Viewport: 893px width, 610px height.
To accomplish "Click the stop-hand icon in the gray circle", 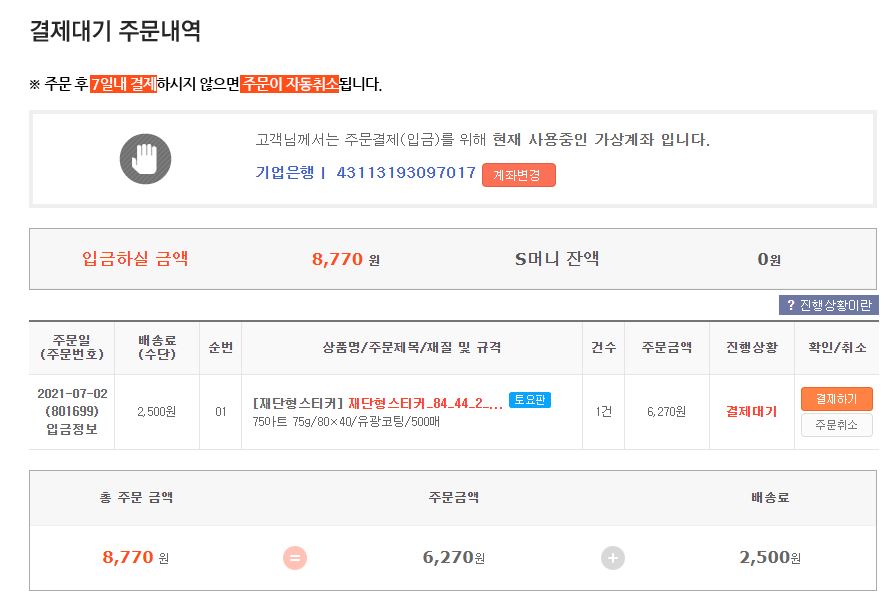I will [145, 158].
